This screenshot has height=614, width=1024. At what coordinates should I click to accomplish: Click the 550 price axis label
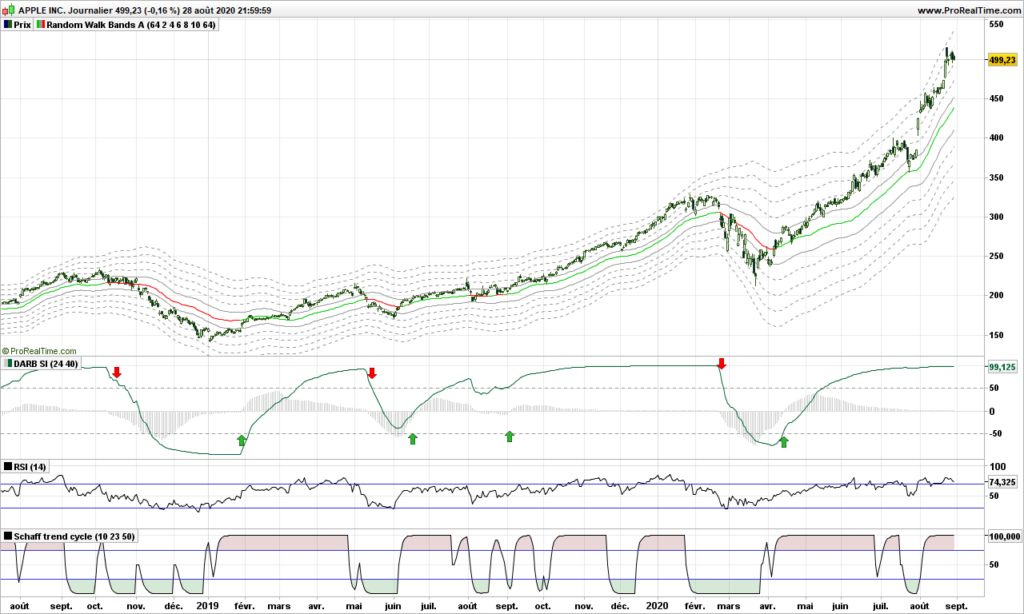pos(996,25)
